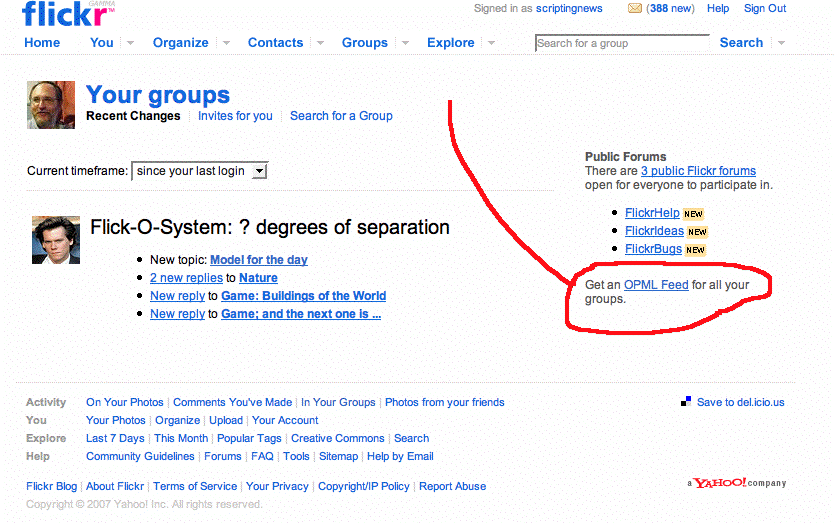Expand the Organize menu arrow
The image size is (835, 523).
pyautogui.click(x=225, y=43)
